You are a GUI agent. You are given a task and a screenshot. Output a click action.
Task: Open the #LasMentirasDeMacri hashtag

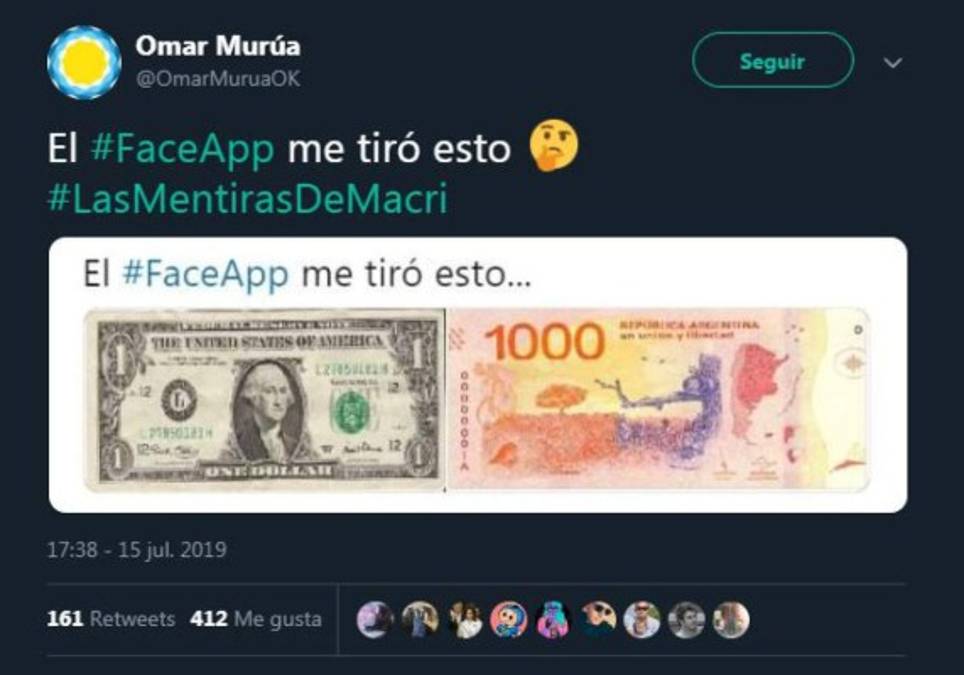click(x=248, y=198)
